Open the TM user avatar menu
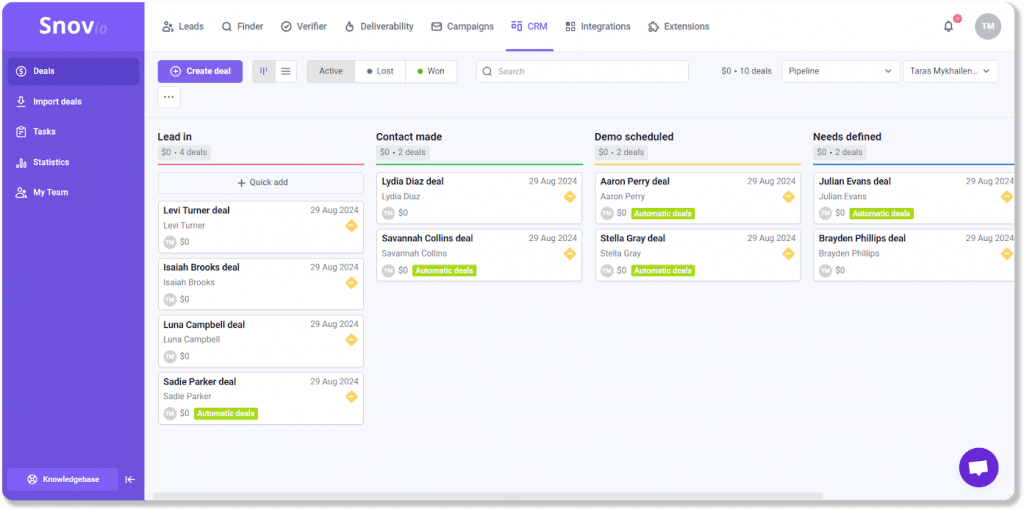Image resolution: width=1024 pixels, height=510 pixels. tap(987, 27)
